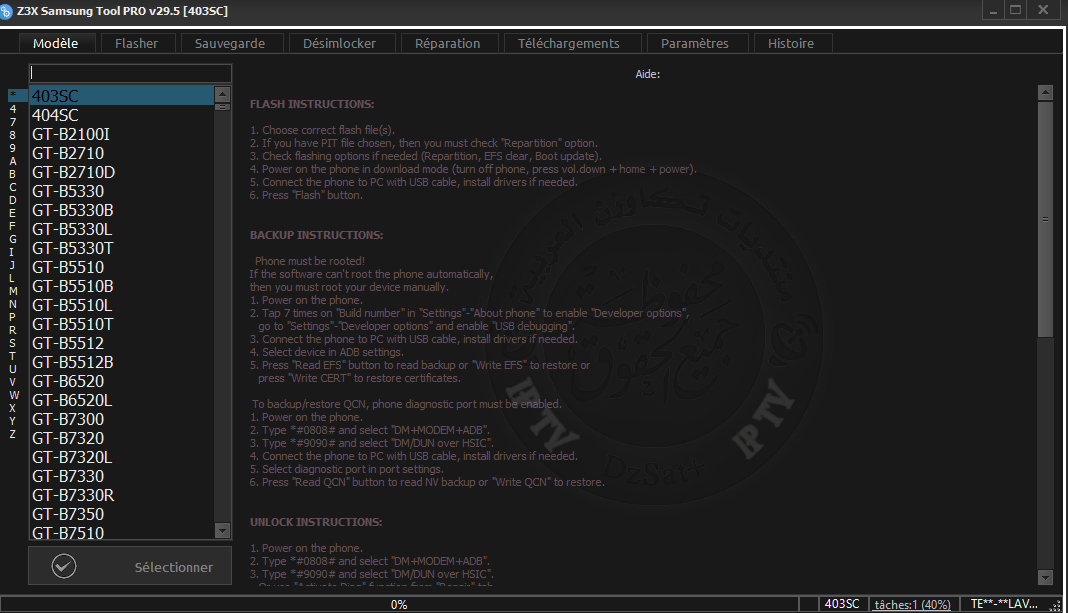Pick GT-B5330L in the list
This screenshot has height=613, width=1068.
tap(121, 230)
